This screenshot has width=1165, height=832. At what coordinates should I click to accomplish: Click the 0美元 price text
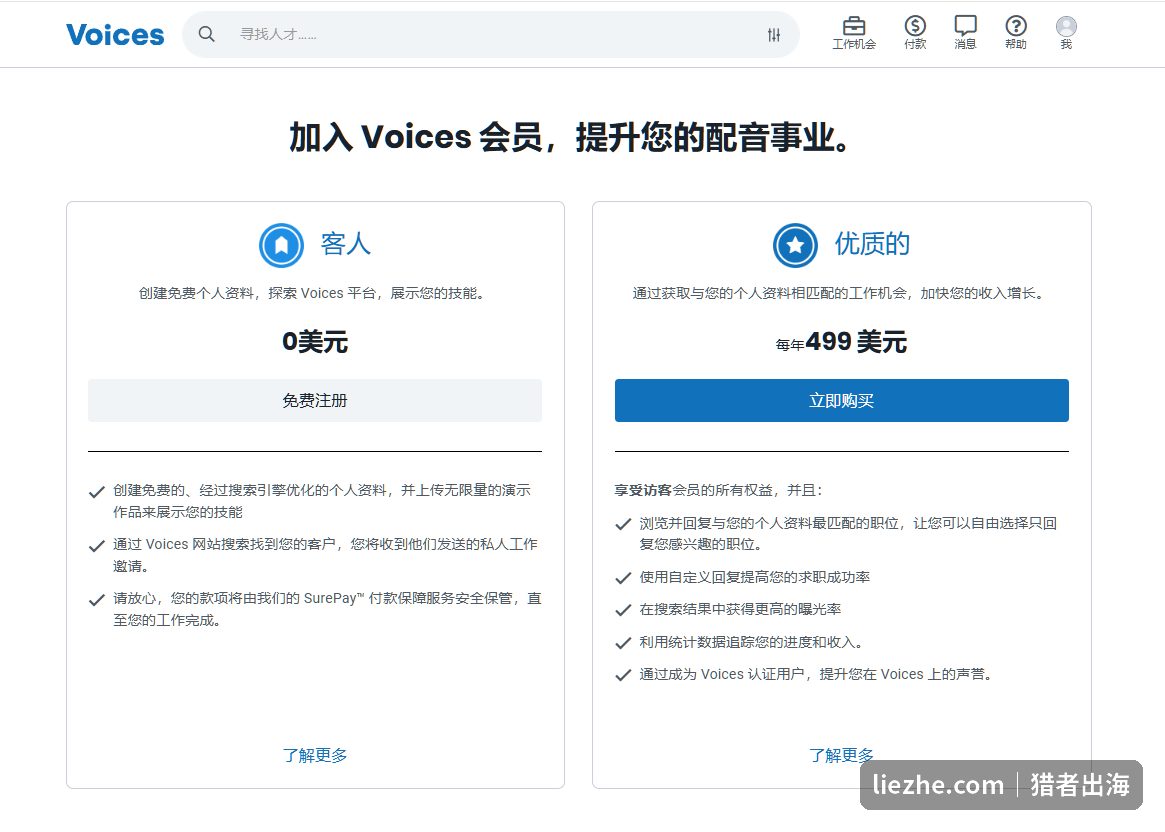click(x=315, y=342)
